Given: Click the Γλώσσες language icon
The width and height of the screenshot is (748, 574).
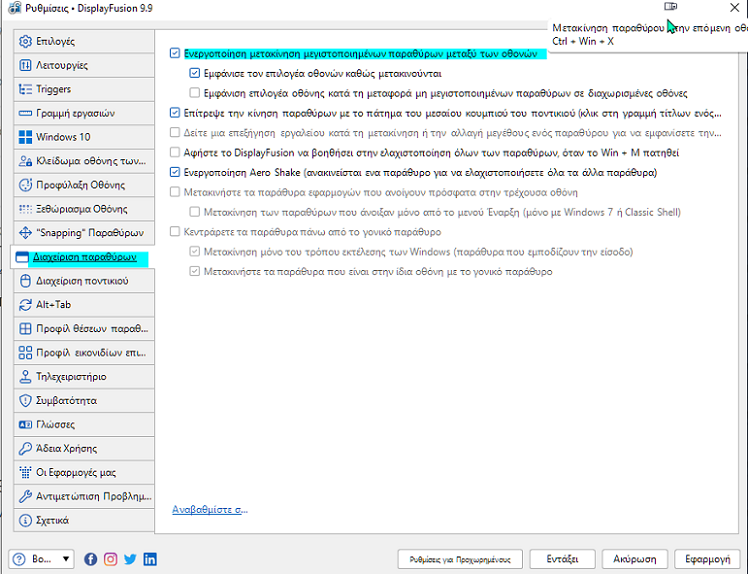Looking at the screenshot, I should [25, 424].
